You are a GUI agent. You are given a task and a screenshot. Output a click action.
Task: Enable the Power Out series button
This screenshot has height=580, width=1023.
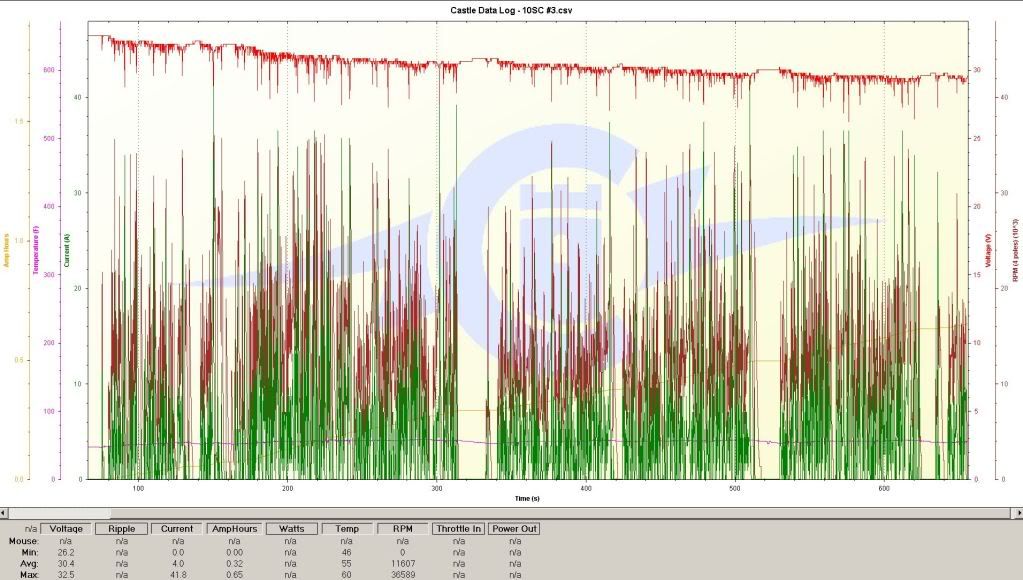pos(514,529)
